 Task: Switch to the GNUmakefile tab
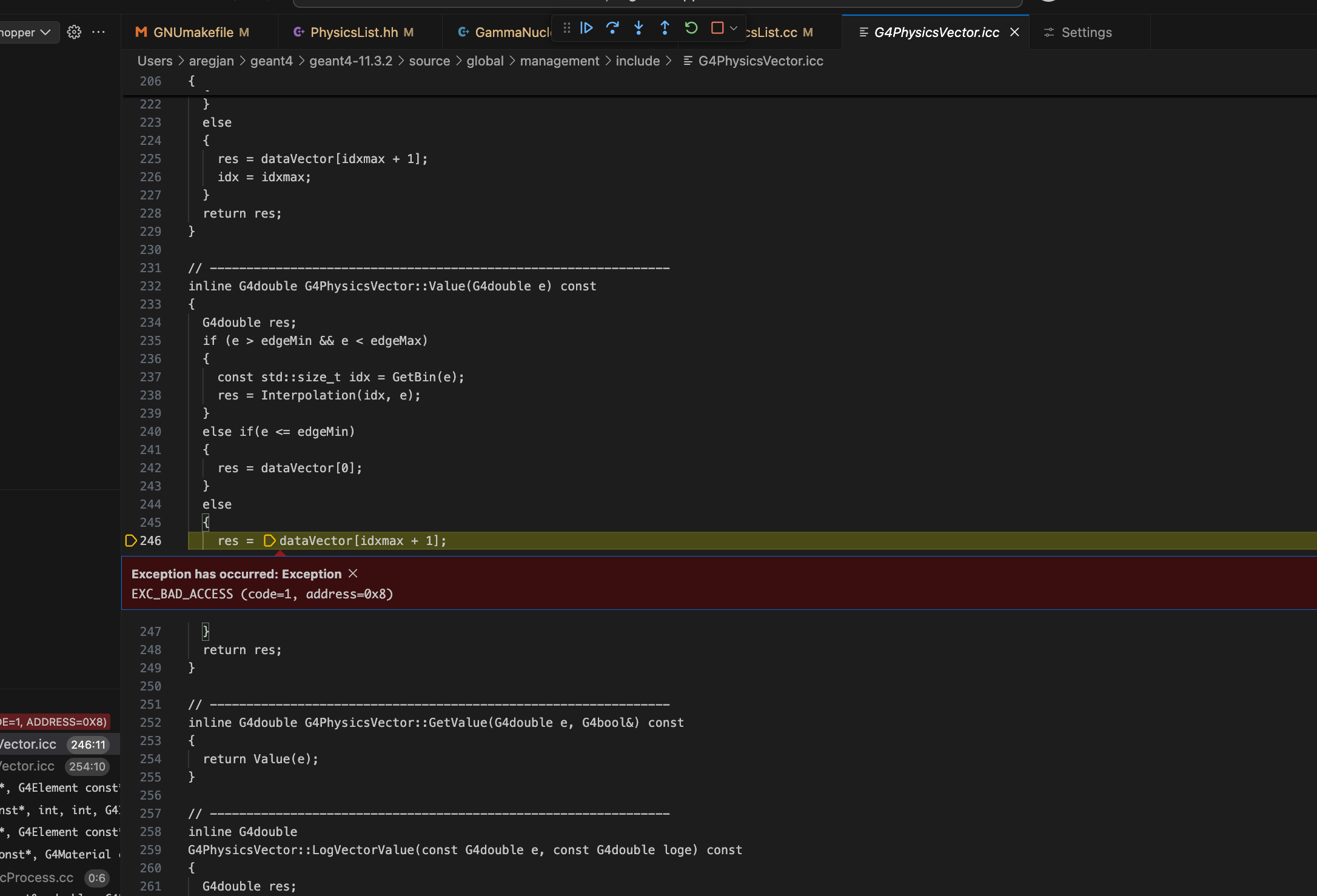click(193, 32)
